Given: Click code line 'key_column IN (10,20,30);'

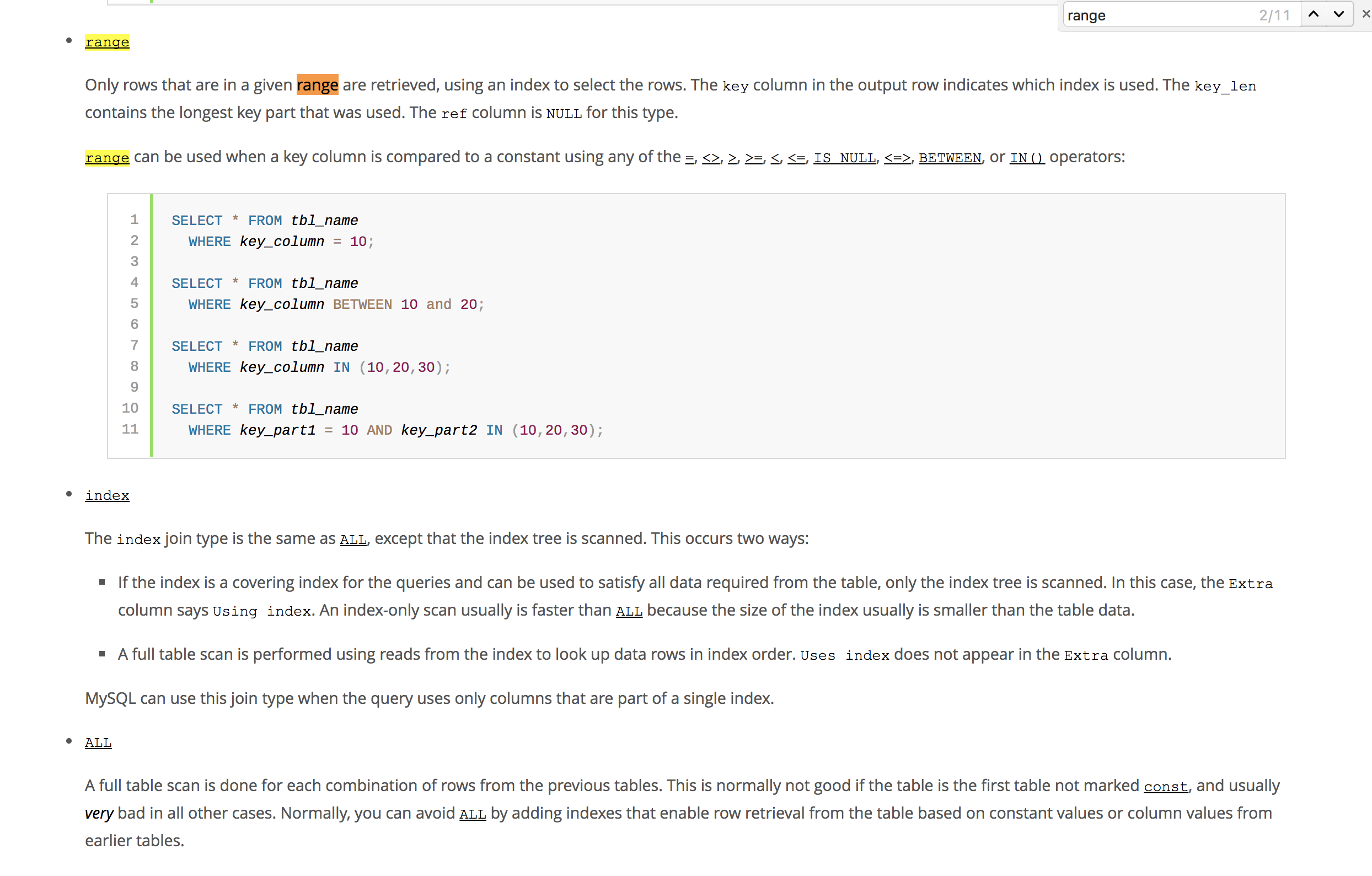Looking at the screenshot, I should [320, 367].
